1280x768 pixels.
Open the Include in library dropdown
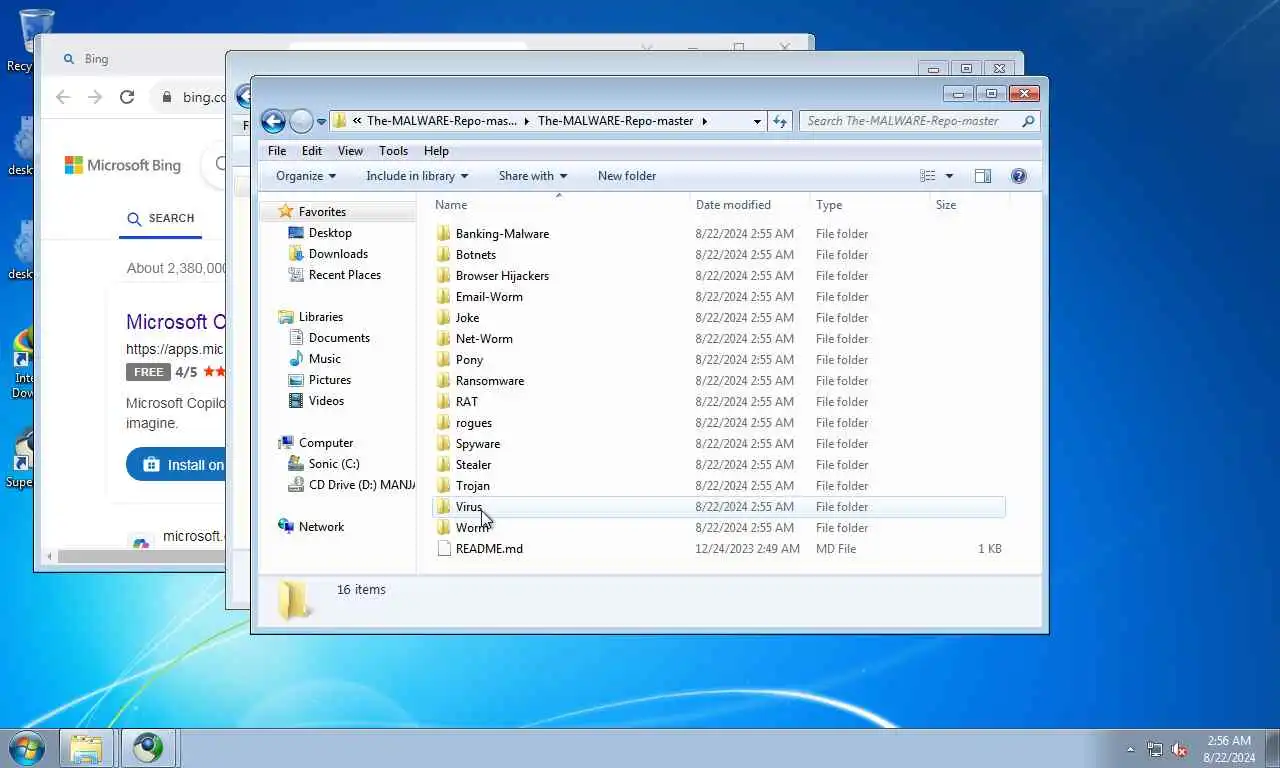[417, 176]
